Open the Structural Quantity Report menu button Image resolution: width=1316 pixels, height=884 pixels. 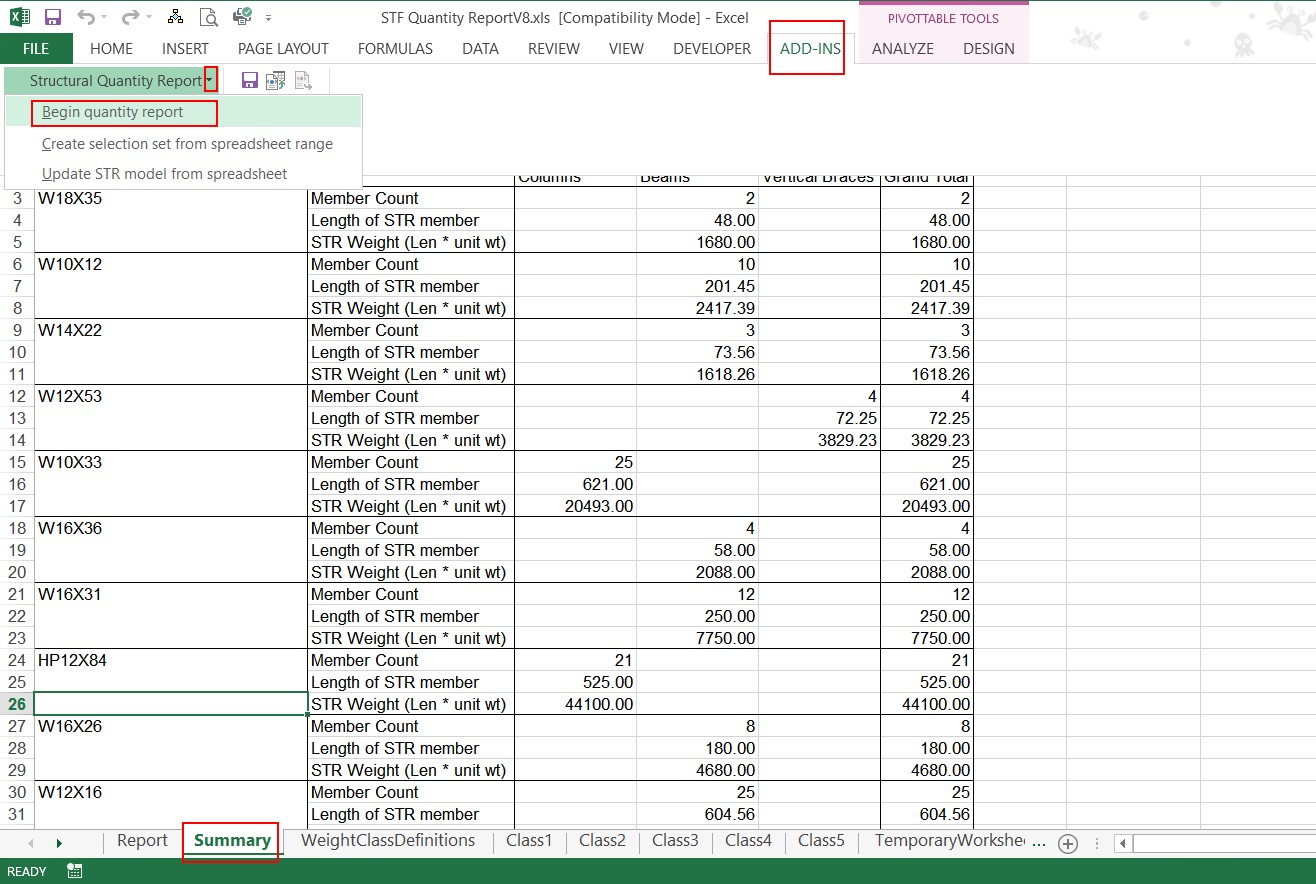(x=110, y=81)
